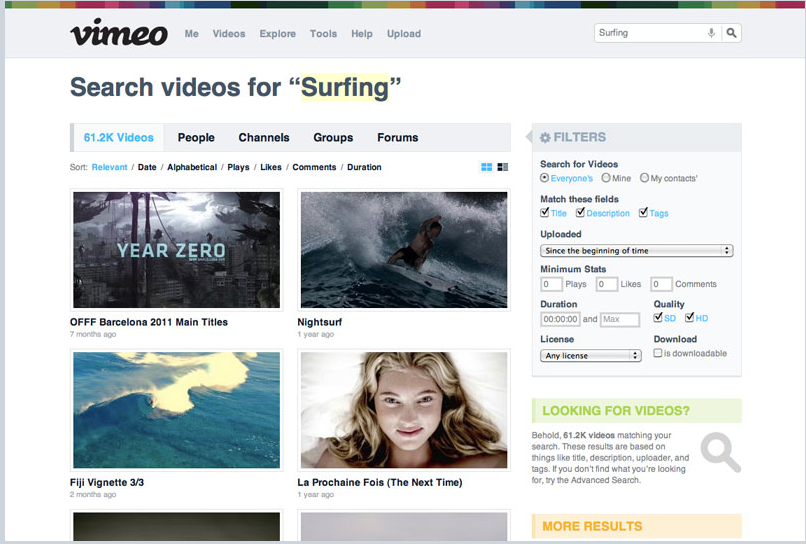Open the Explore menu in header
This screenshot has height=544, width=806.
coord(277,34)
